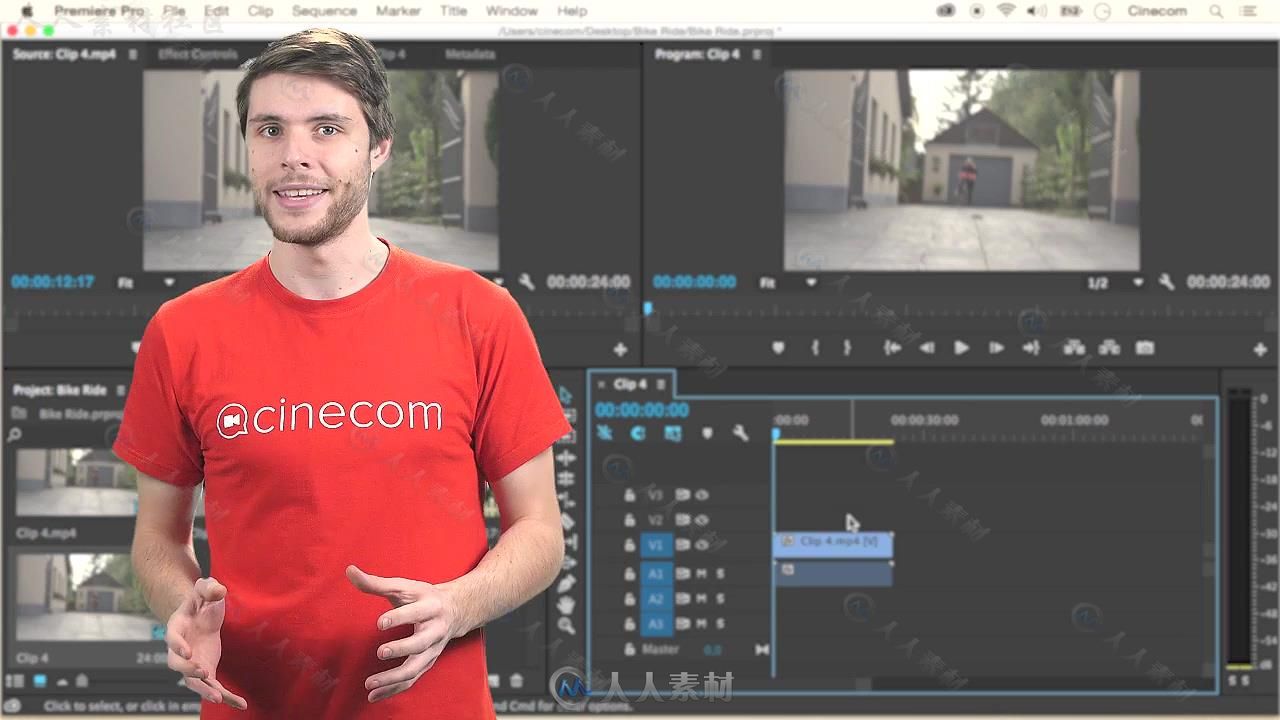Image resolution: width=1280 pixels, height=720 pixels.
Task: Open timeline display settings wrench
Action: tap(740, 433)
